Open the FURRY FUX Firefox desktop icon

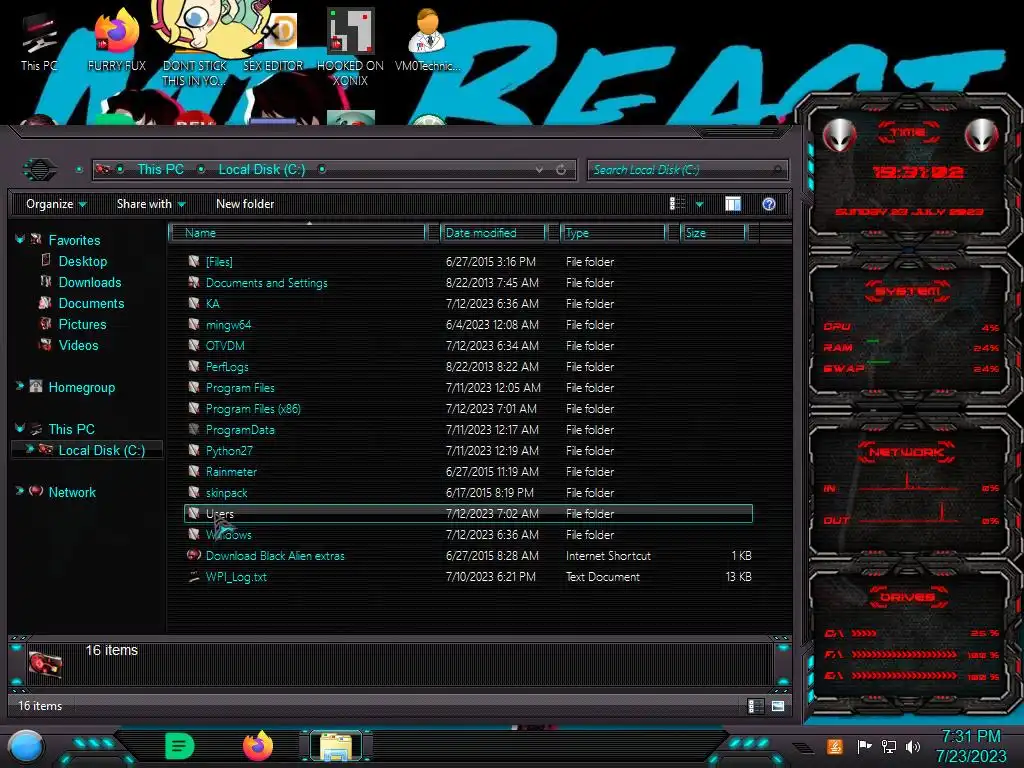117,40
